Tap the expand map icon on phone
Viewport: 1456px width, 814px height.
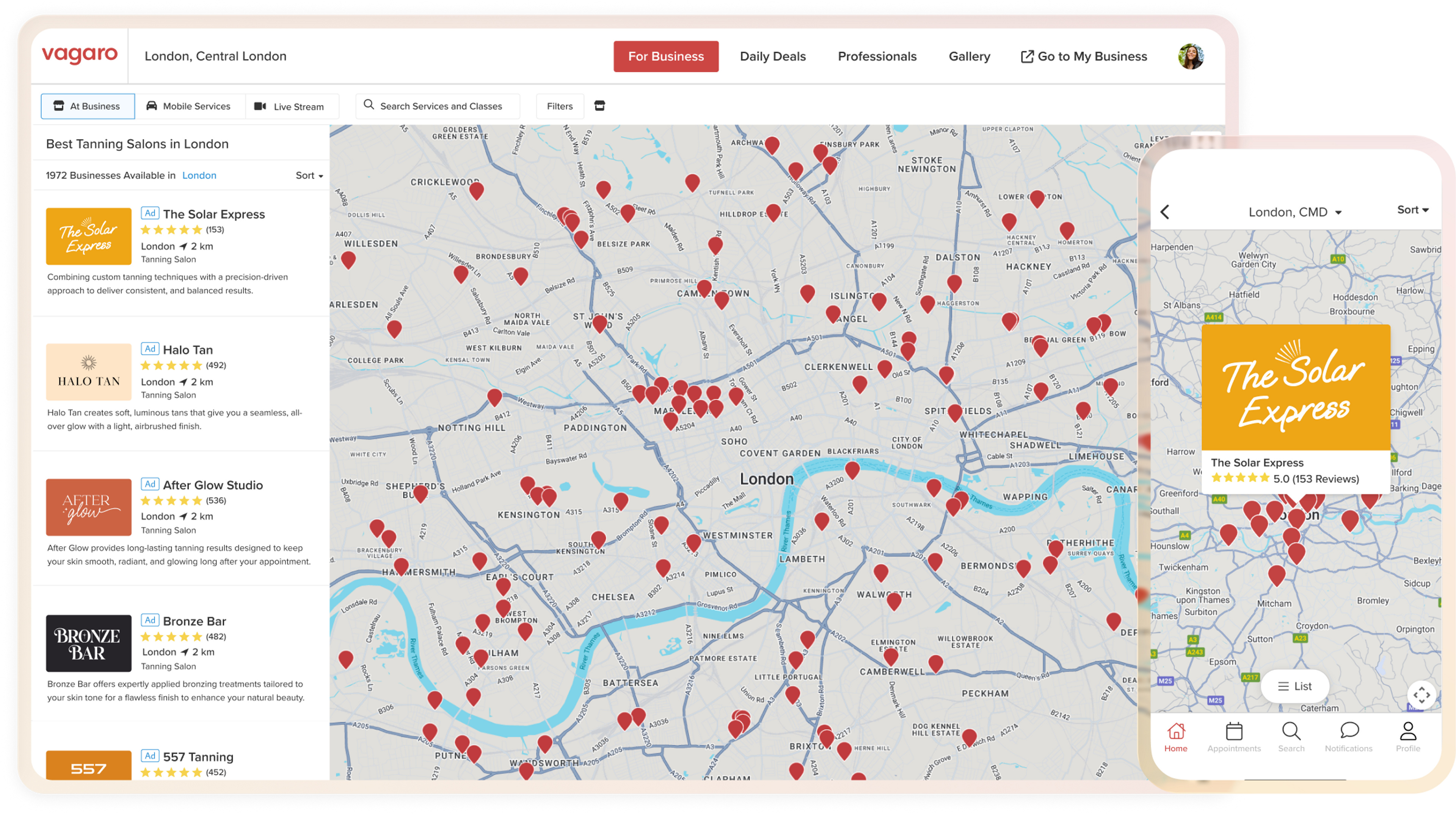(x=1421, y=695)
